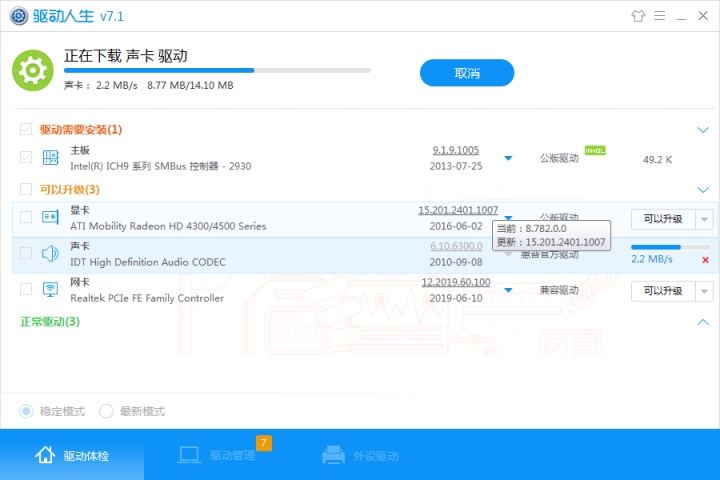Click the house icon in 驱动体检 tab

[x=45, y=454]
